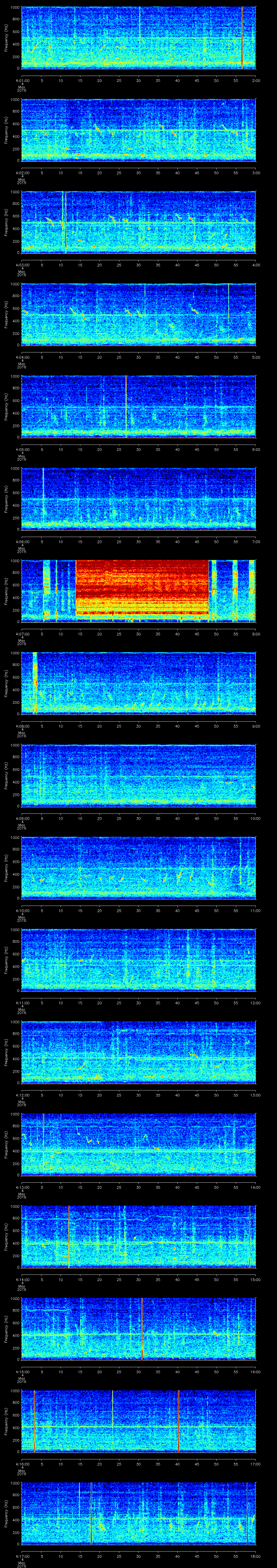Click the '16:00' end time label

click(x=255, y=1371)
